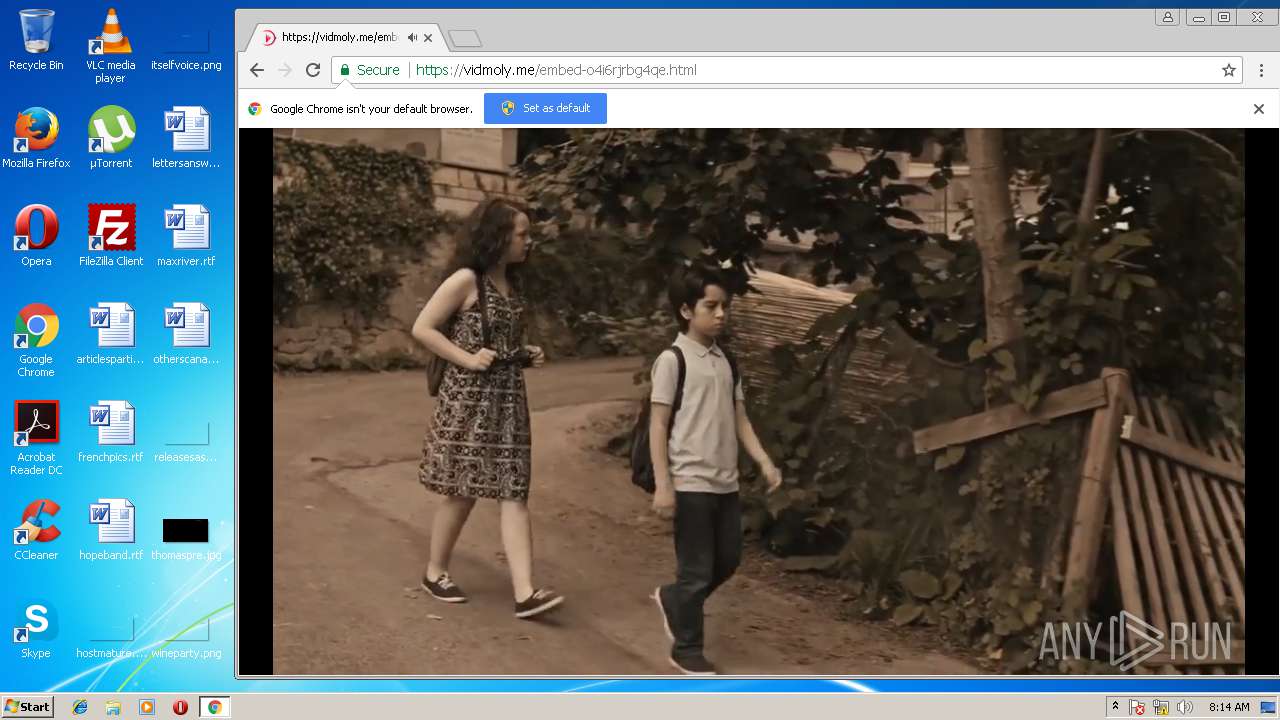1280x720 pixels.
Task: Select the Skype desktop shortcut
Action: pos(36,628)
